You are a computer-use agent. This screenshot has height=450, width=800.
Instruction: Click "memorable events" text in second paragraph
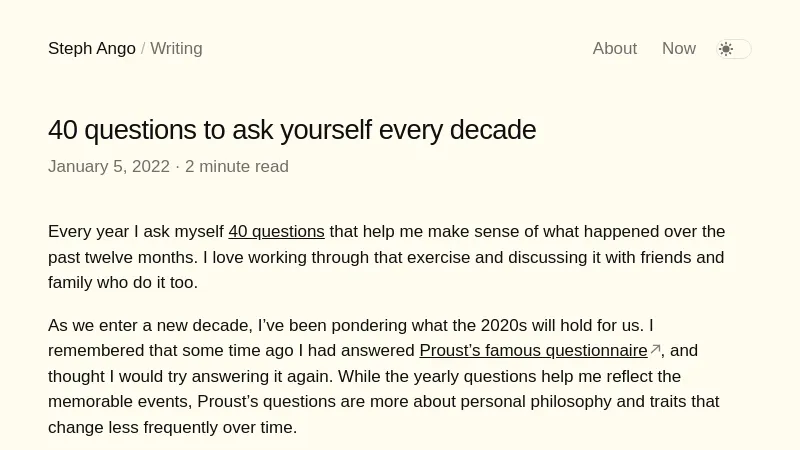coord(118,402)
